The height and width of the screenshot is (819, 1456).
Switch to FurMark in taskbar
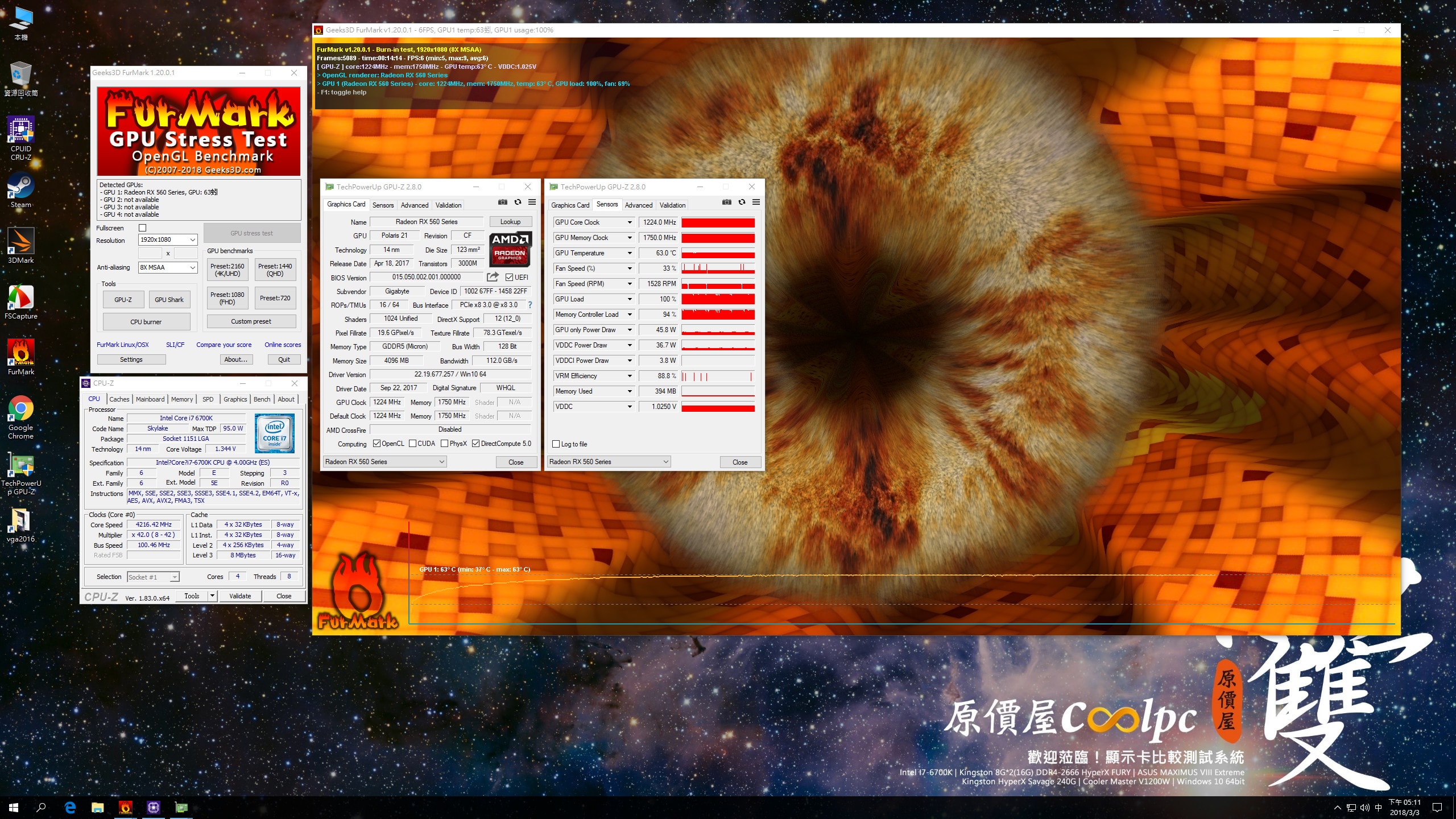point(126,807)
